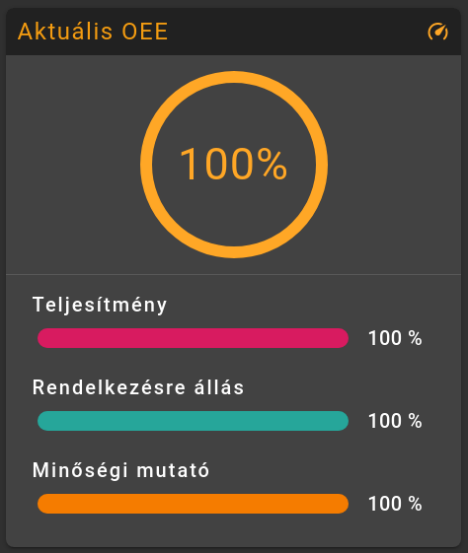Viewport: 468px width, 553px height.
Task: Click the middle of the orange quality bar
Action: (x=193, y=504)
